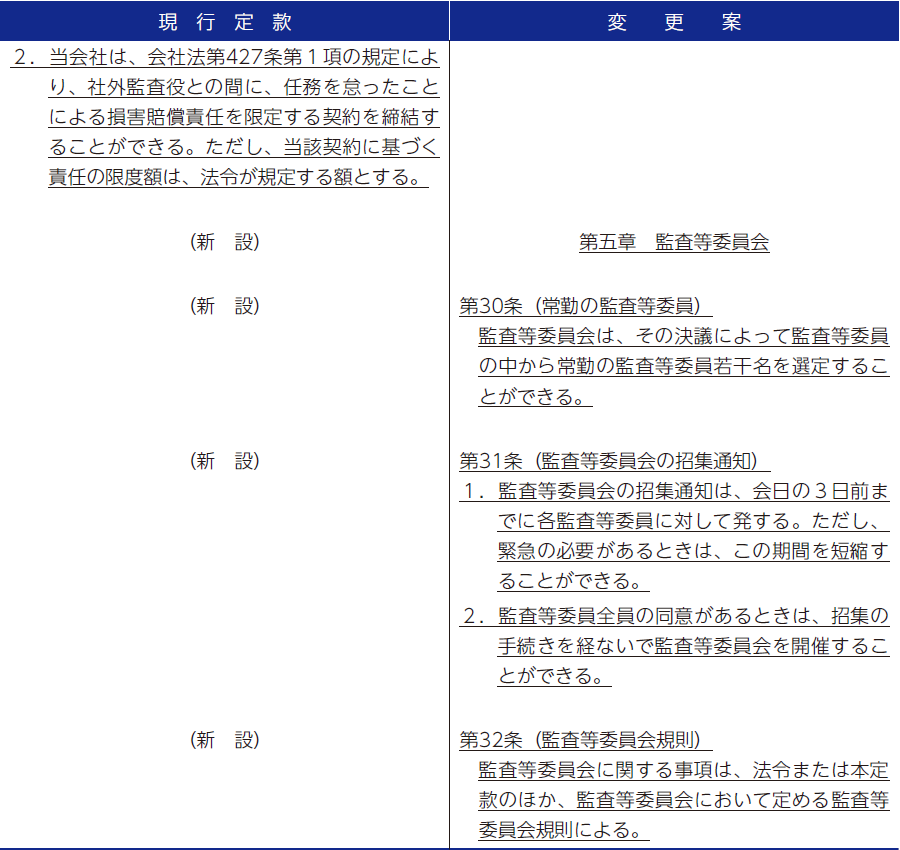
Task: Click the 第30条（常勤の監査等委員） heading
Action: 585,306
